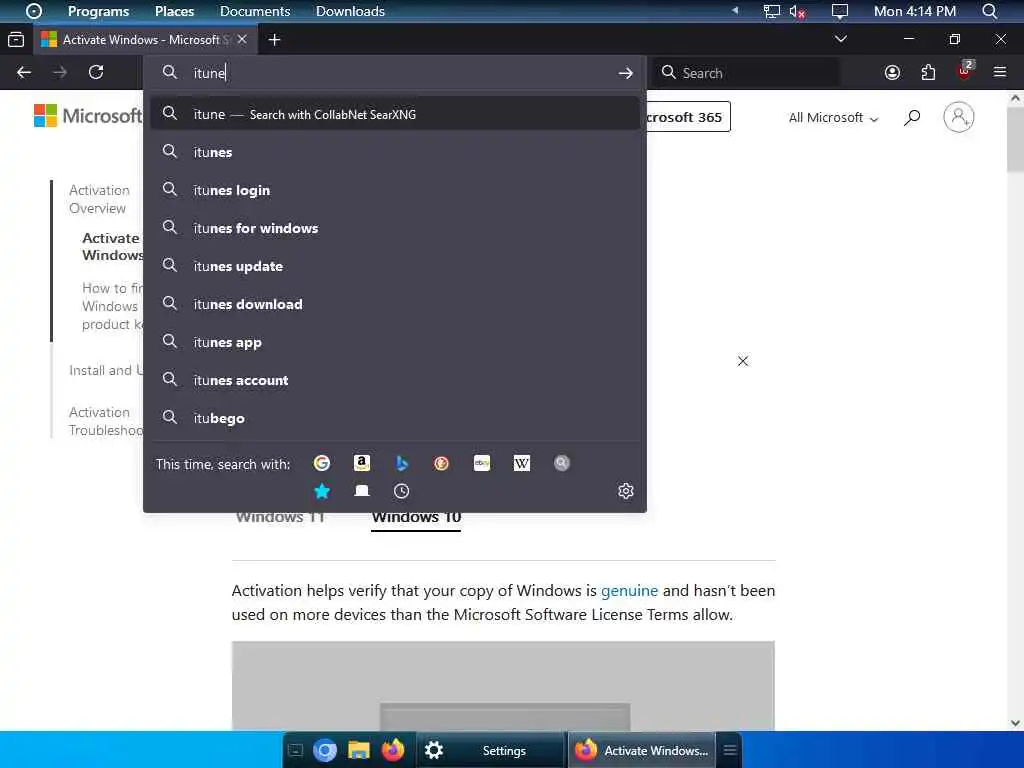The image size is (1024, 768).
Task: Open a new browser tab
Action: coord(274,40)
